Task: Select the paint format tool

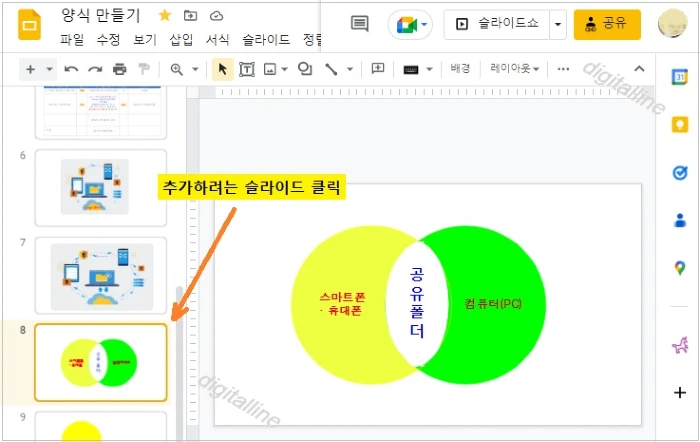Action: [x=144, y=69]
